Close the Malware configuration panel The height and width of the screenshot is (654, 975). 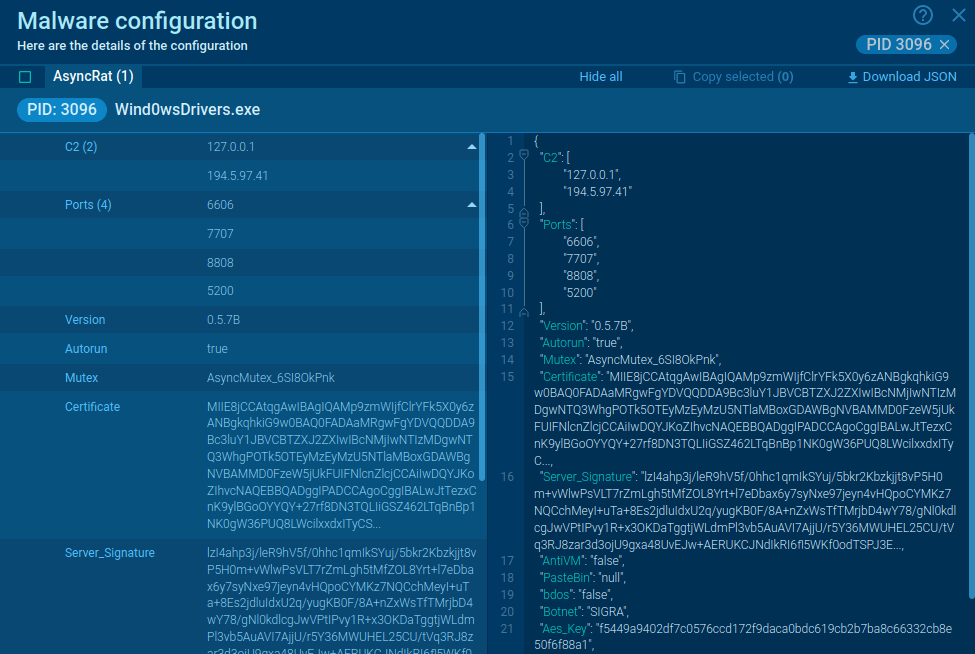pos(957,16)
